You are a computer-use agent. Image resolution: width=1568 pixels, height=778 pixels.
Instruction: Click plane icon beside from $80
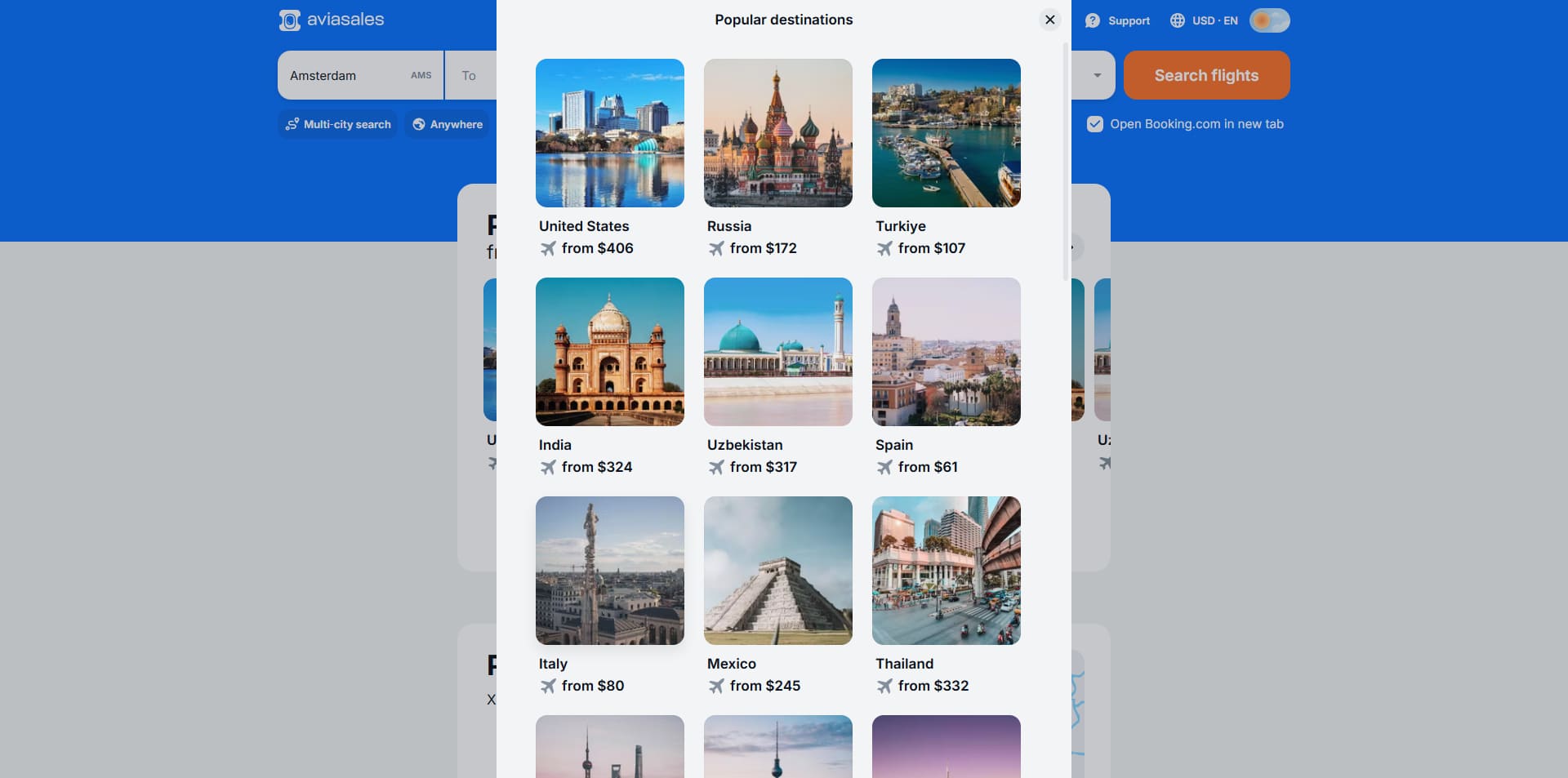(x=548, y=686)
